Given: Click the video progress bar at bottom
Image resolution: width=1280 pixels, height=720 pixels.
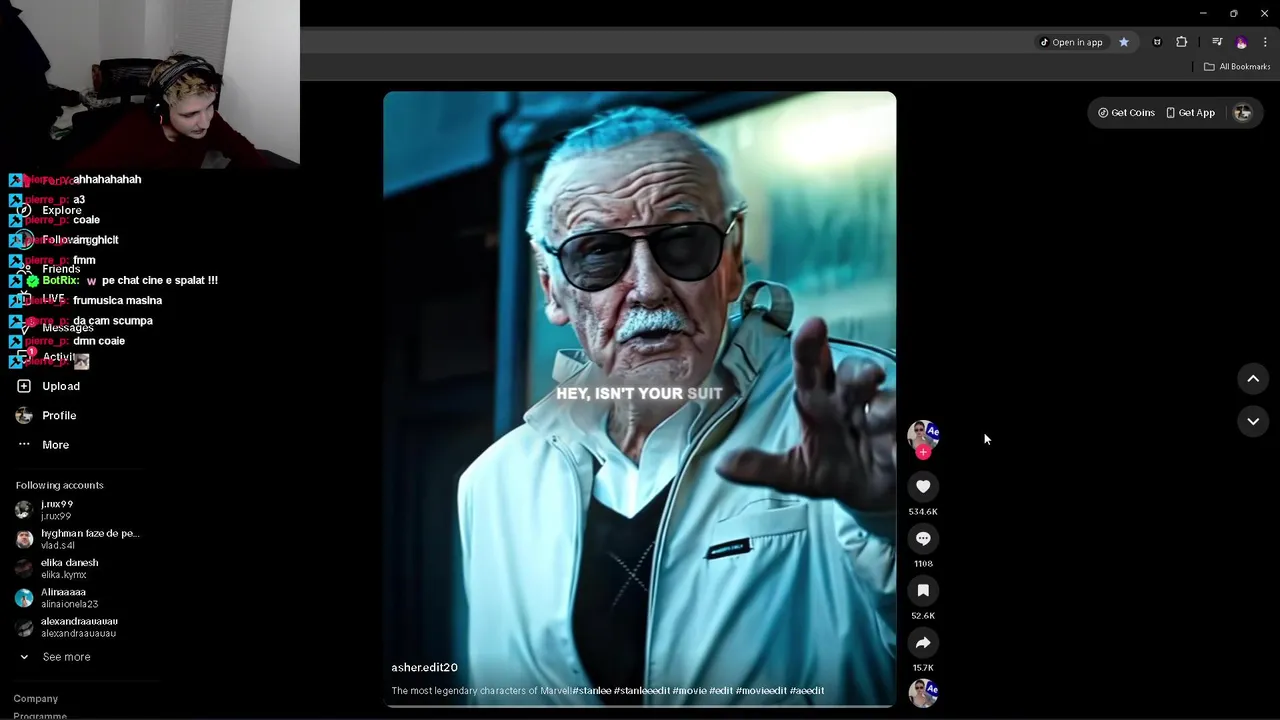Looking at the screenshot, I should click(640, 706).
